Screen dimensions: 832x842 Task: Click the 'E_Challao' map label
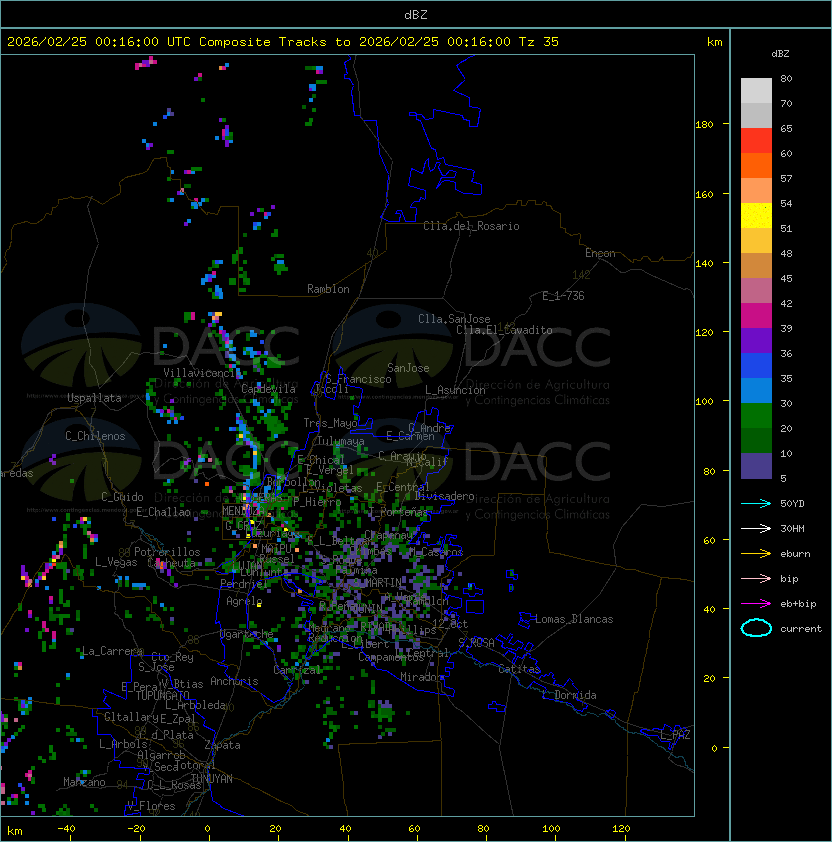pyautogui.click(x=163, y=512)
